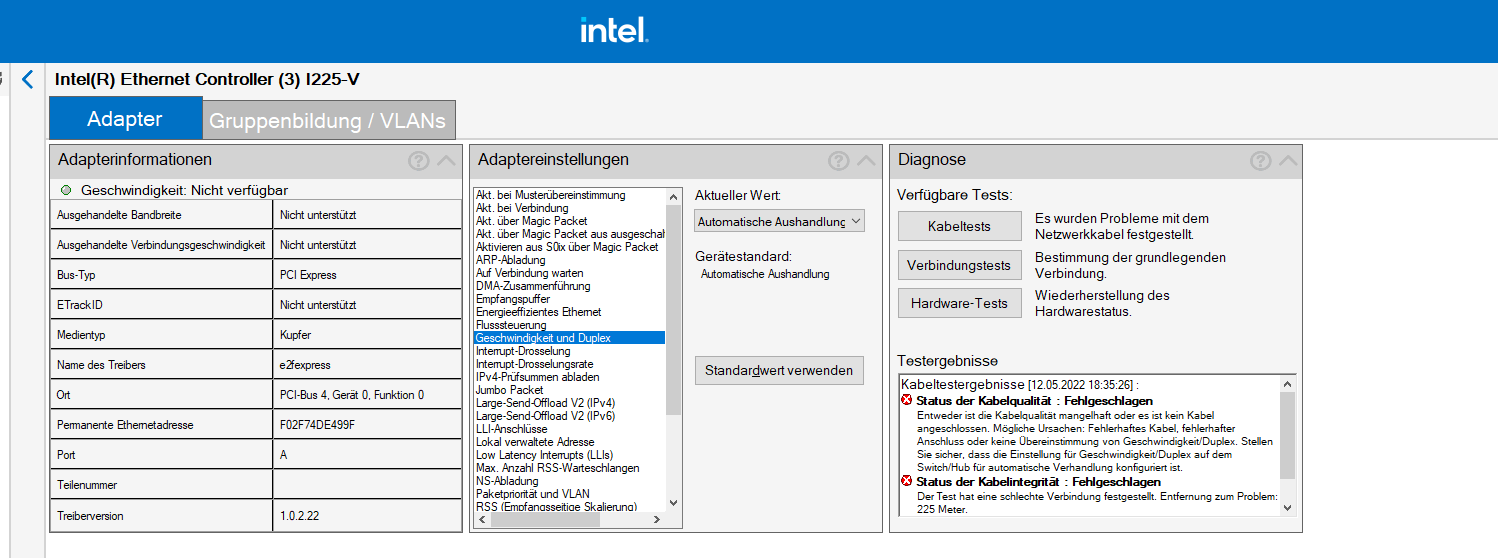This screenshot has width=1498, height=558.
Task: Click the Intel logo in header
Action: click(614, 31)
